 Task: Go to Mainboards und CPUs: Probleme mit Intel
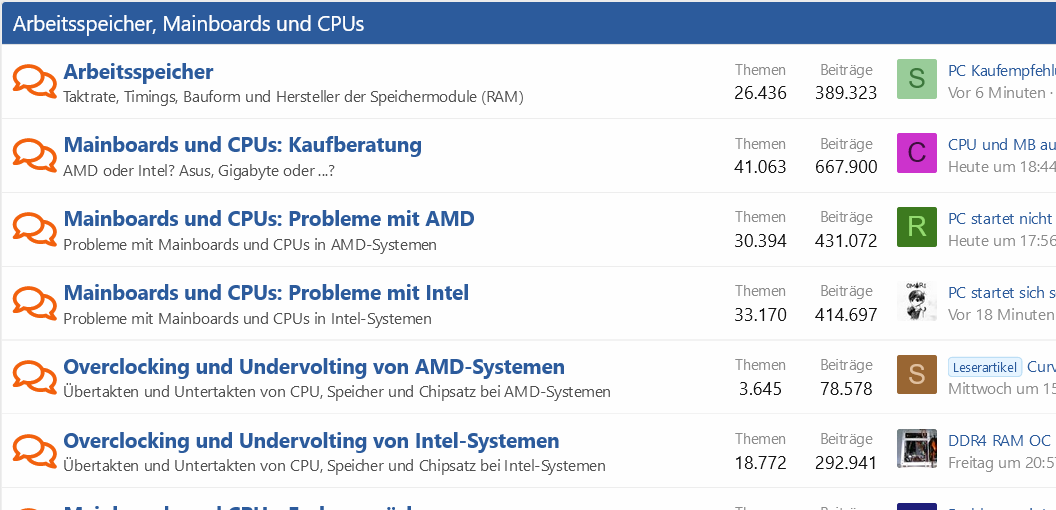tap(266, 294)
